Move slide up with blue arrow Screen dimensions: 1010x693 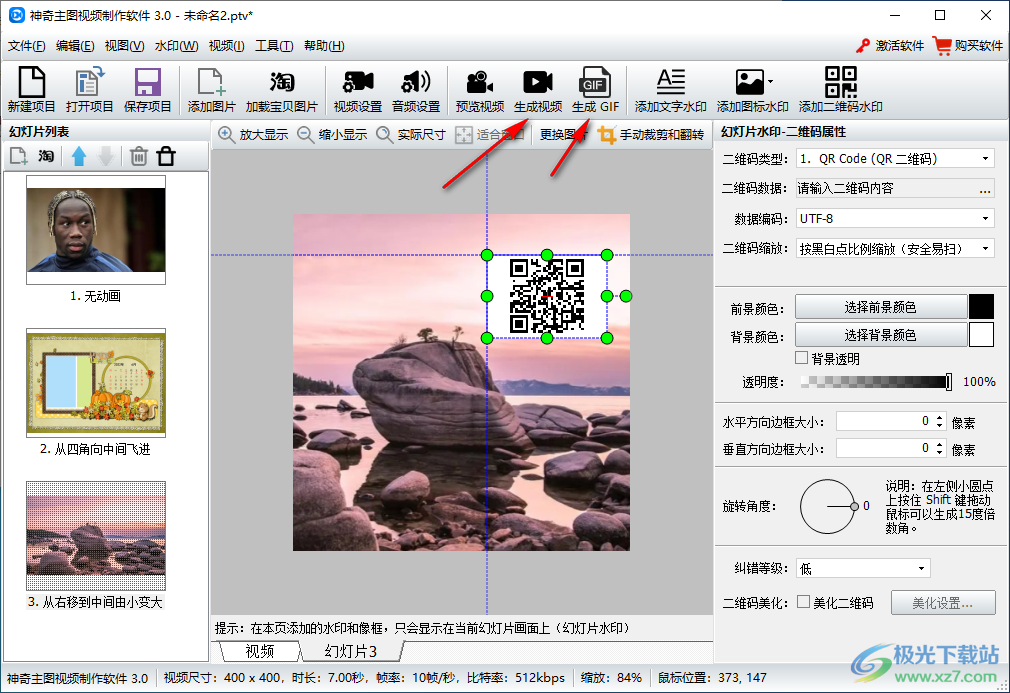79,156
